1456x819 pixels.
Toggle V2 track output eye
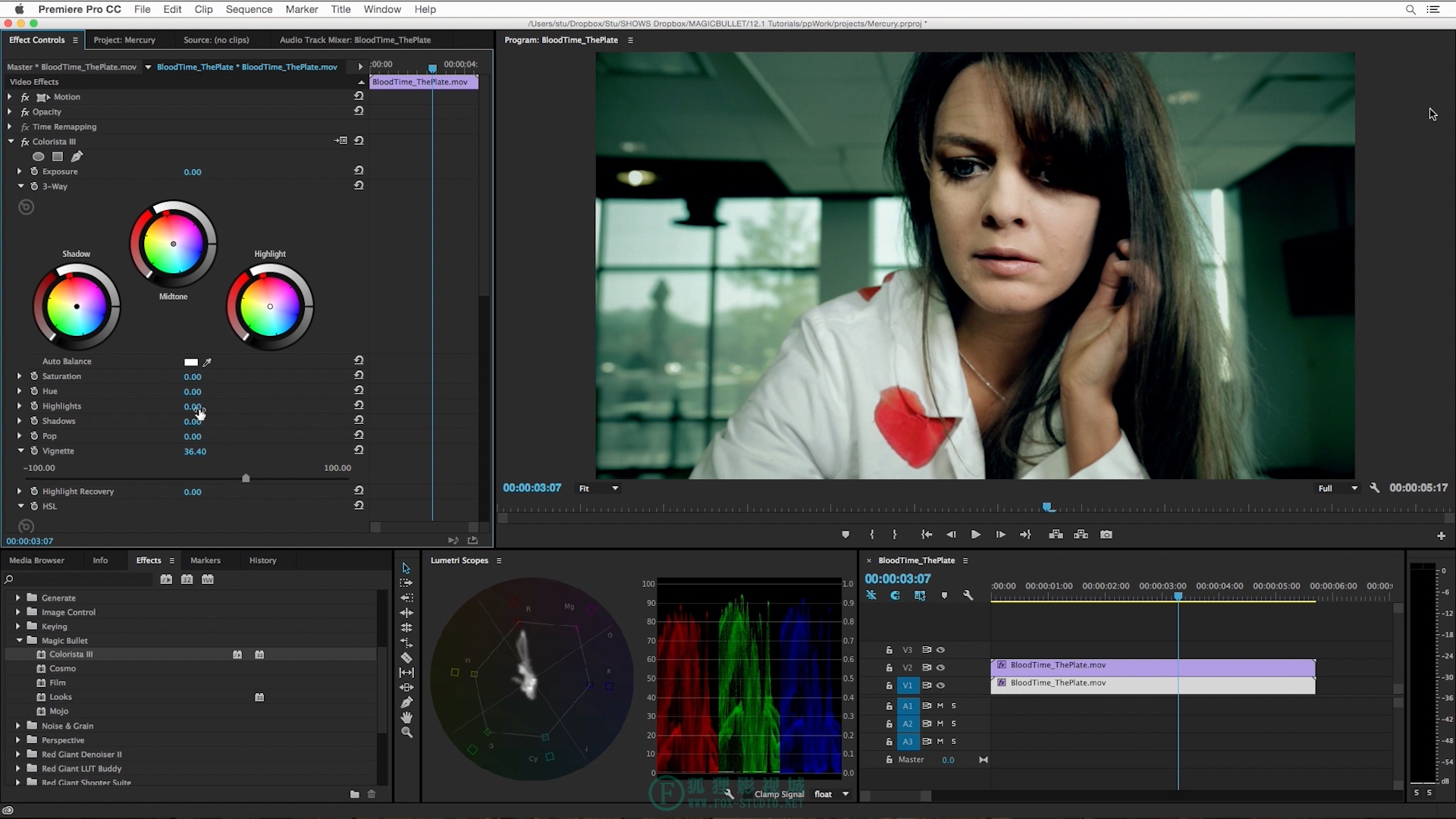point(941,668)
